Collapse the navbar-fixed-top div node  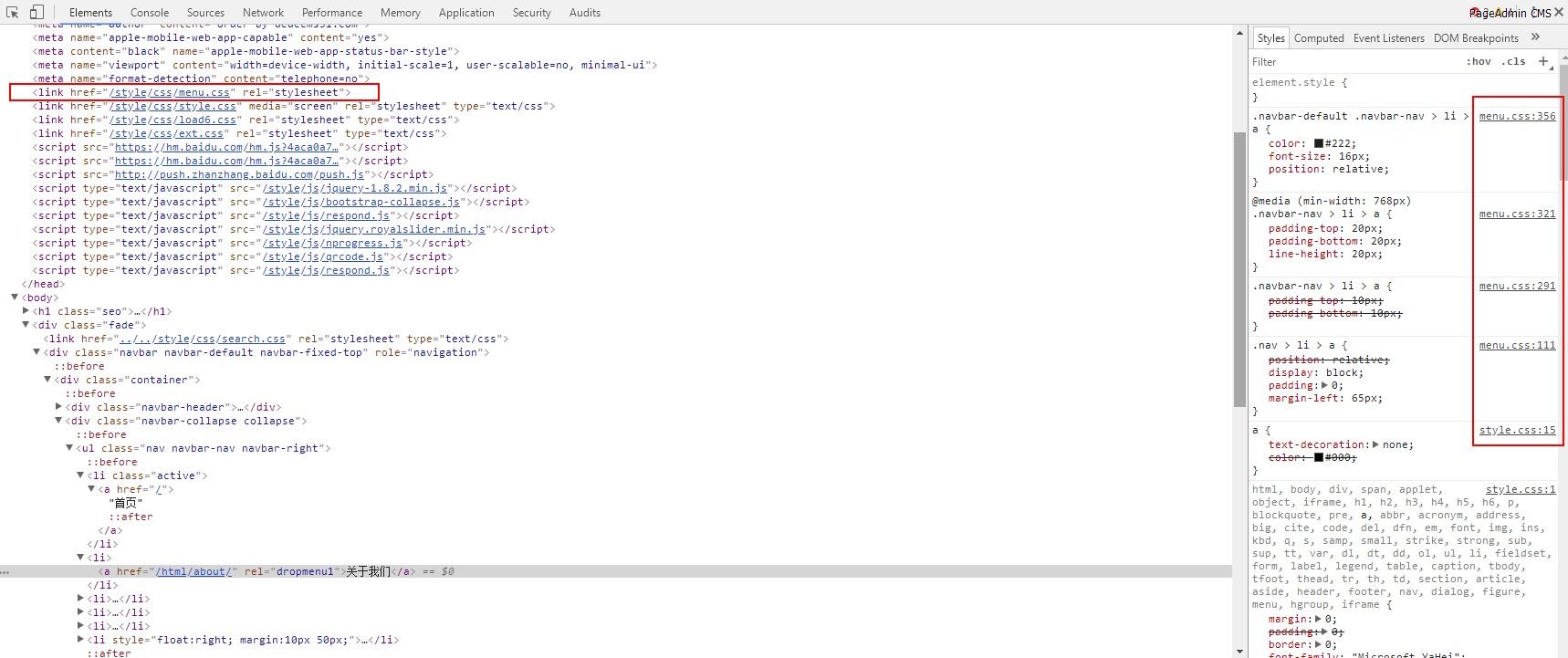click(x=37, y=352)
